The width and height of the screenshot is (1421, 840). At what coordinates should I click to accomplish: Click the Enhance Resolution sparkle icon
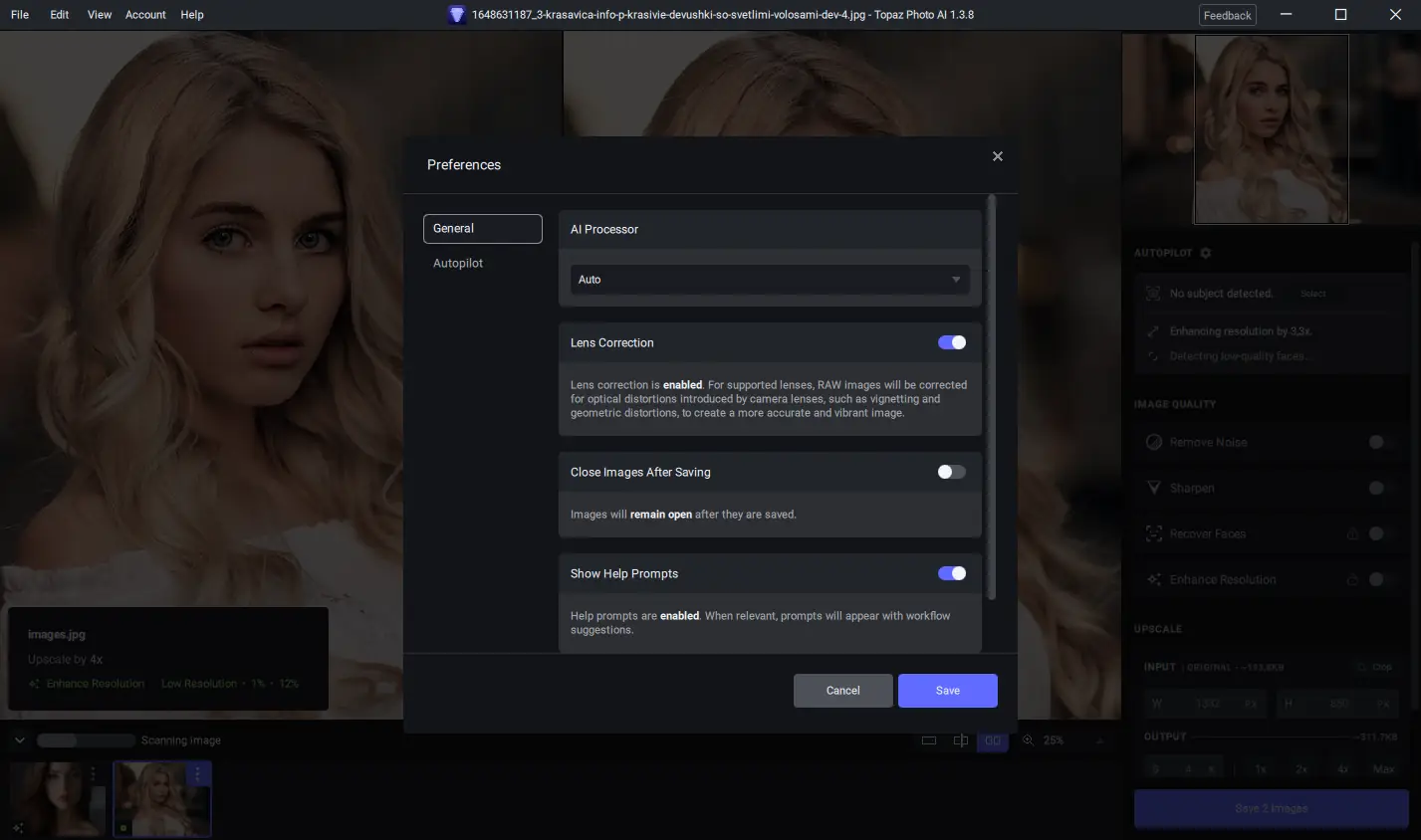[x=1154, y=579]
